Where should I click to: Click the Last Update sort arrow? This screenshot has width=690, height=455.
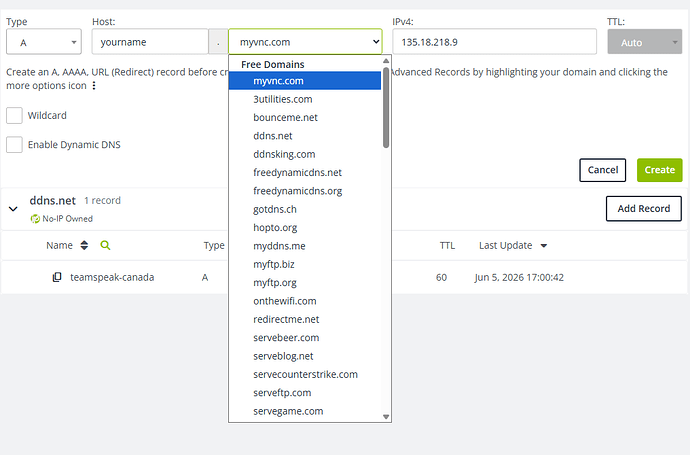click(544, 246)
